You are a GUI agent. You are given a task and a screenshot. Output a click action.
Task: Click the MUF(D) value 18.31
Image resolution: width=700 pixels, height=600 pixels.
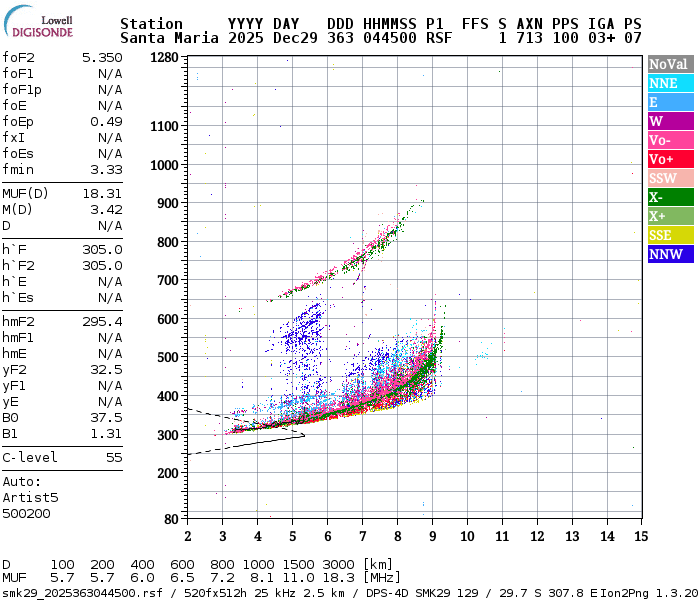(x=102, y=194)
